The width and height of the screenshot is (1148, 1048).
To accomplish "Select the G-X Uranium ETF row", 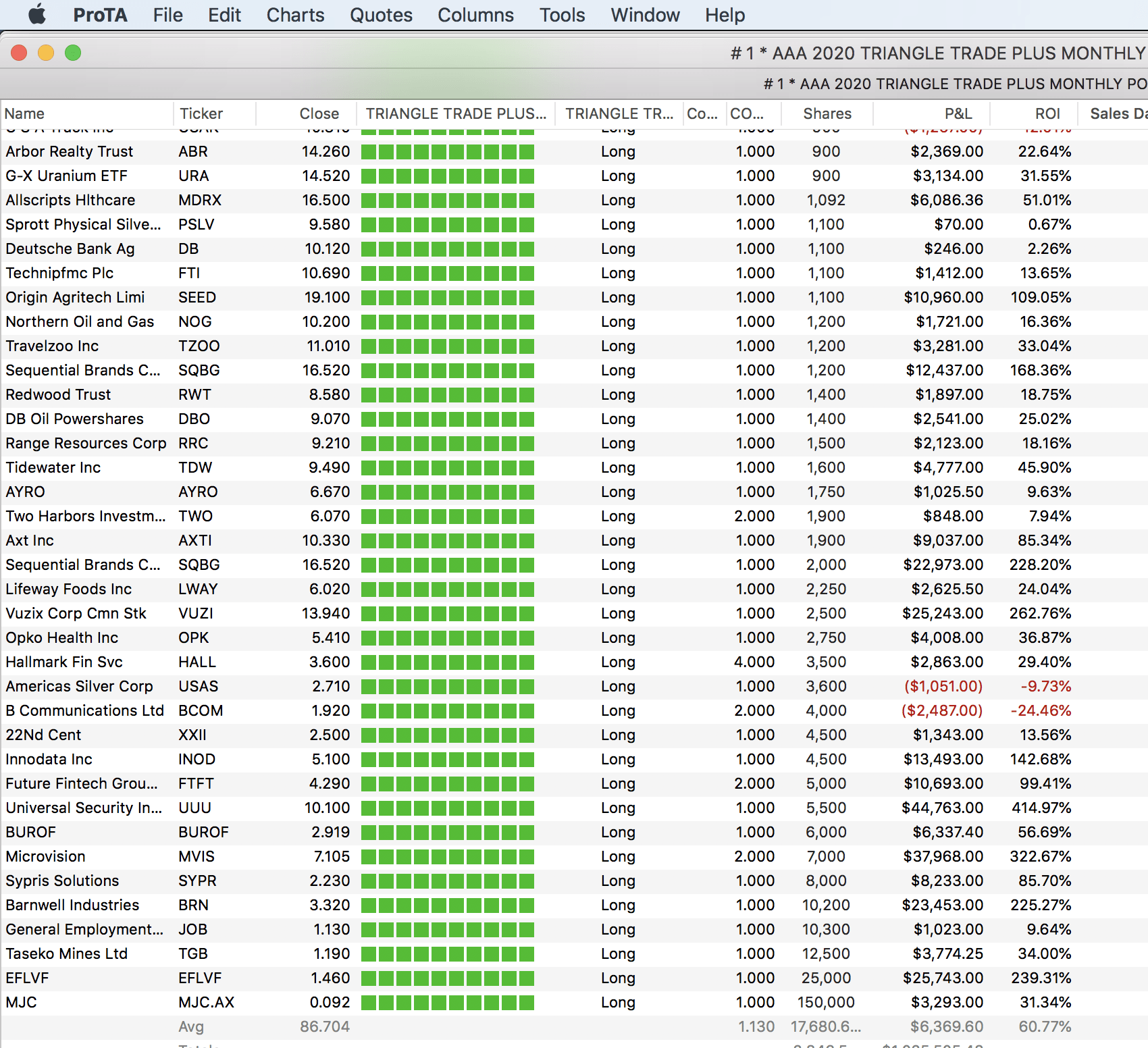I will [574, 176].
